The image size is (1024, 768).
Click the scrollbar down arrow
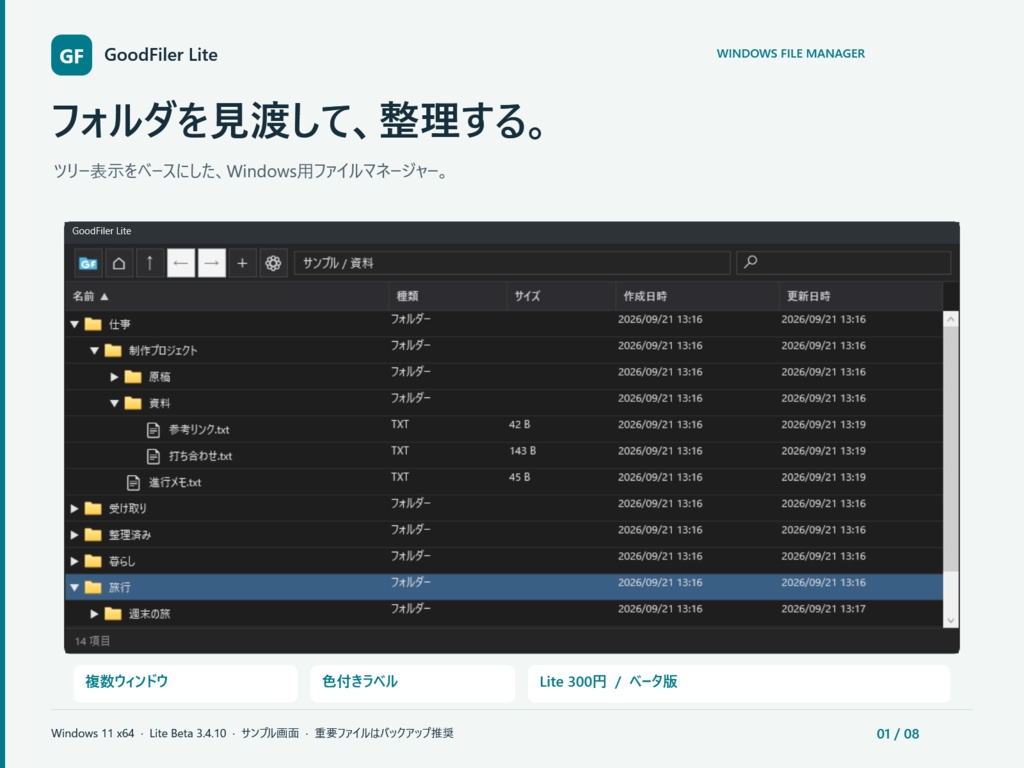pyautogui.click(x=951, y=620)
